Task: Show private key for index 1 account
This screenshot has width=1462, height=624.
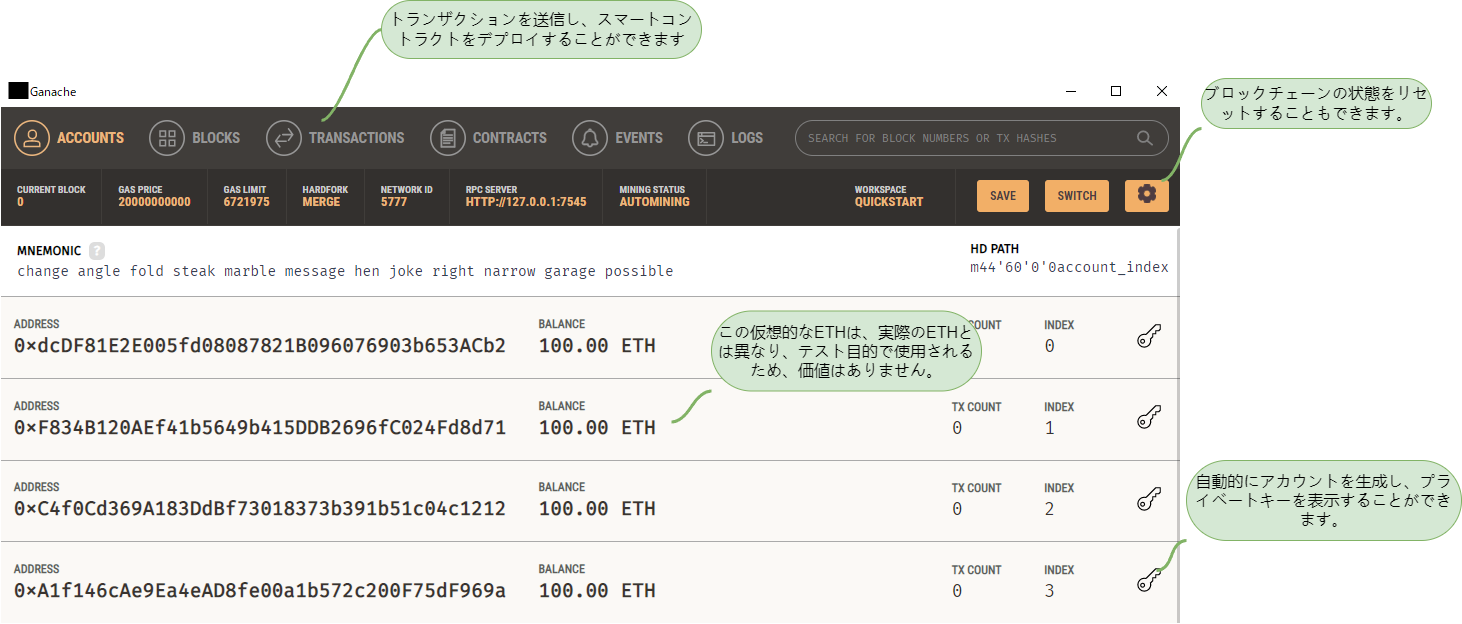Action: [1149, 418]
